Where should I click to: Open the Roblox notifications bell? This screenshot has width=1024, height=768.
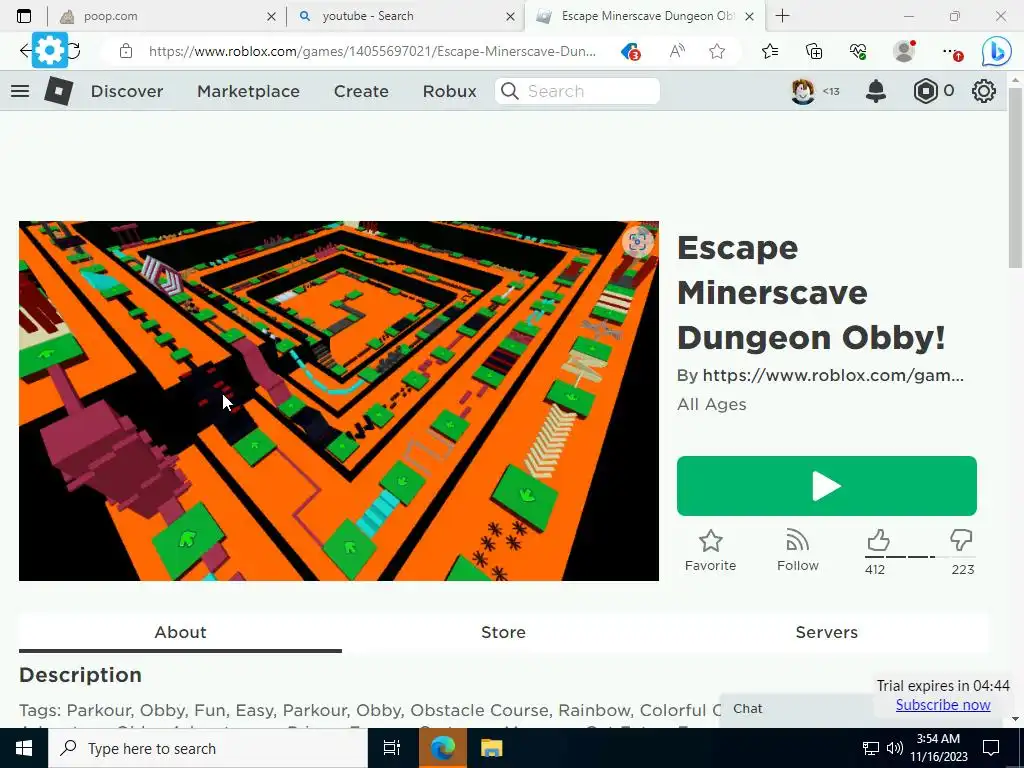[876, 91]
